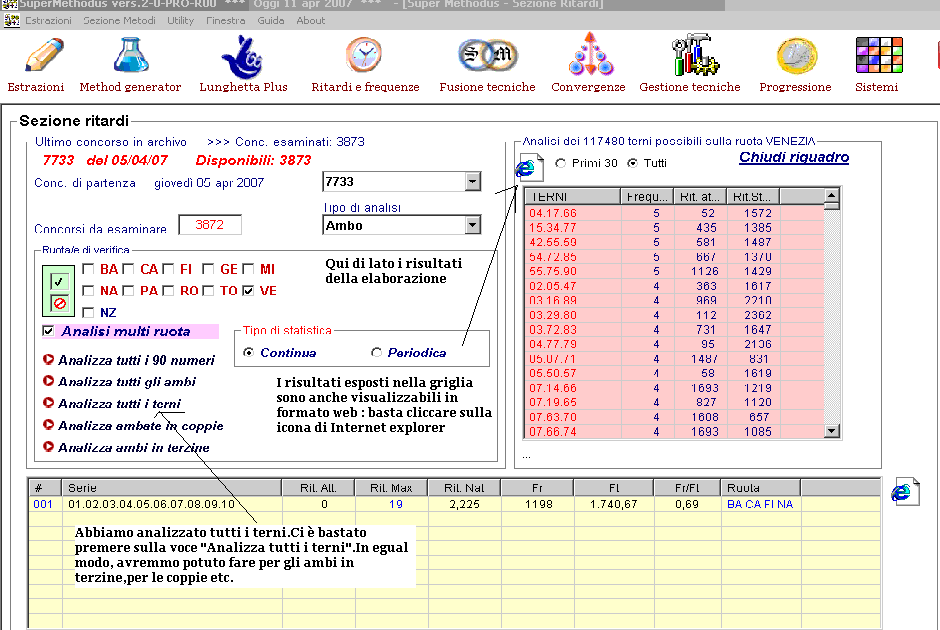This screenshot has height=630, width=940.
Task: Sort by the TERNI column header
Action: (573, 197)
